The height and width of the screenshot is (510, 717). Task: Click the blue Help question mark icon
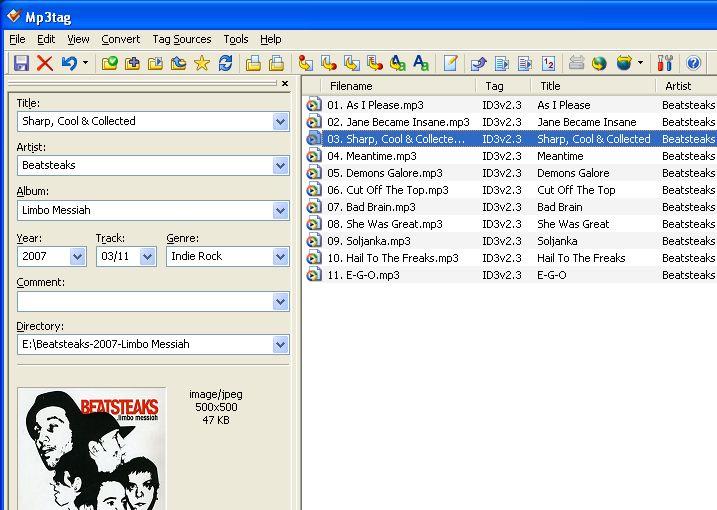(693, 63)
